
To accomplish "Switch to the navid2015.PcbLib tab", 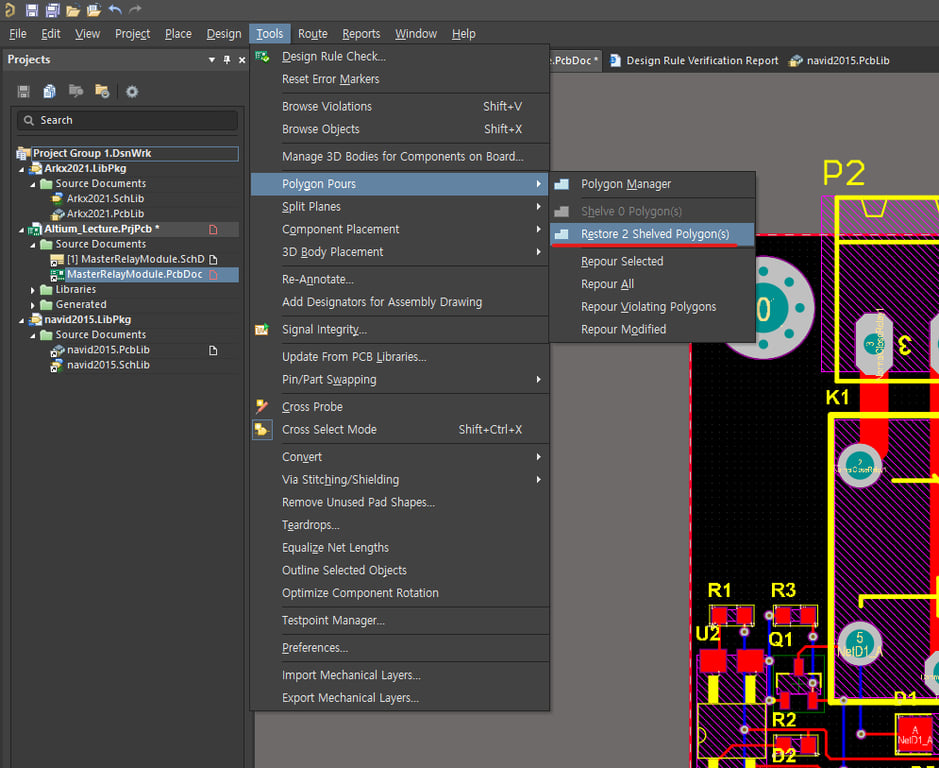I will click(848, 61).
